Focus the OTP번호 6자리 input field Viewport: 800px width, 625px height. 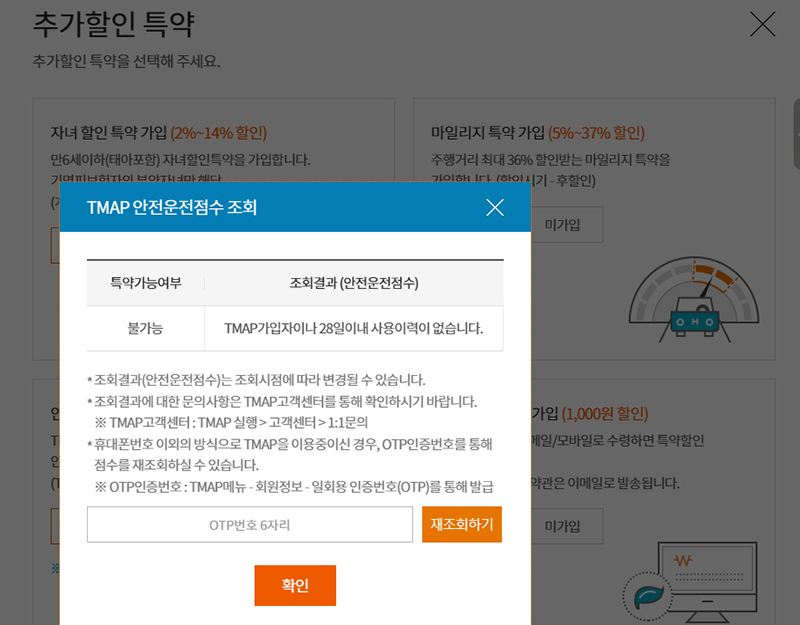coord(249,524)
